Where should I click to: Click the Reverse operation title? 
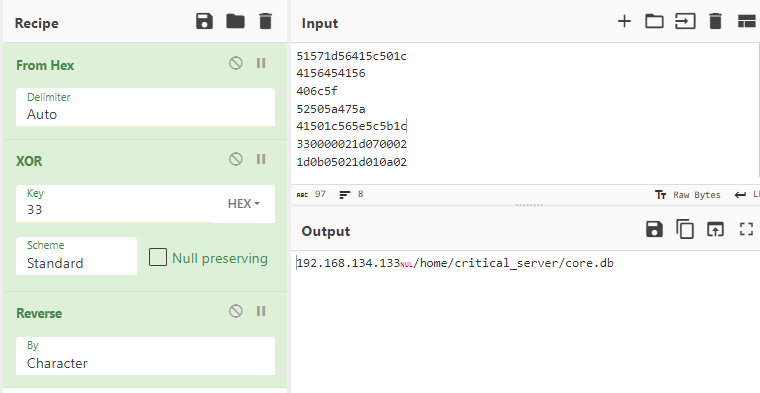pyautogui.click(x=39, y=314)
